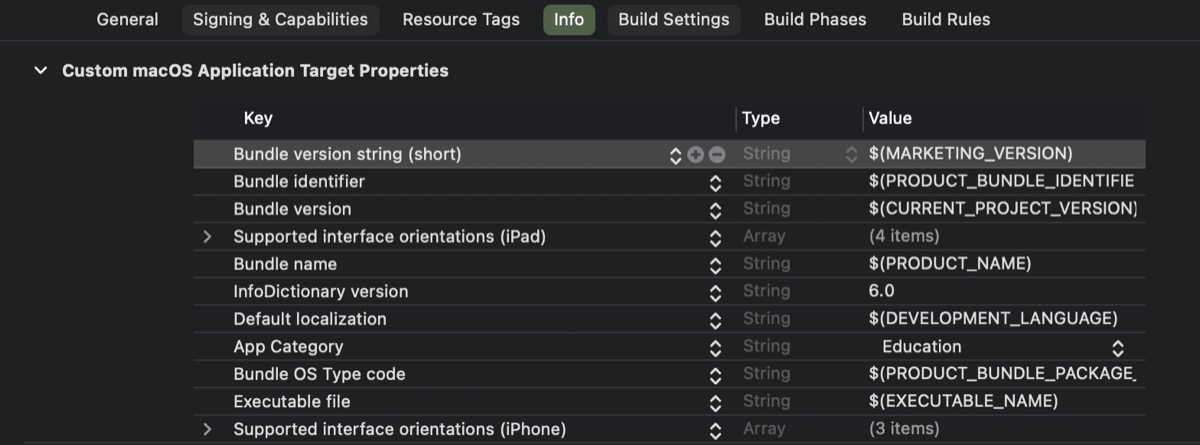Go to the Build Phases tab

[815, 19]
